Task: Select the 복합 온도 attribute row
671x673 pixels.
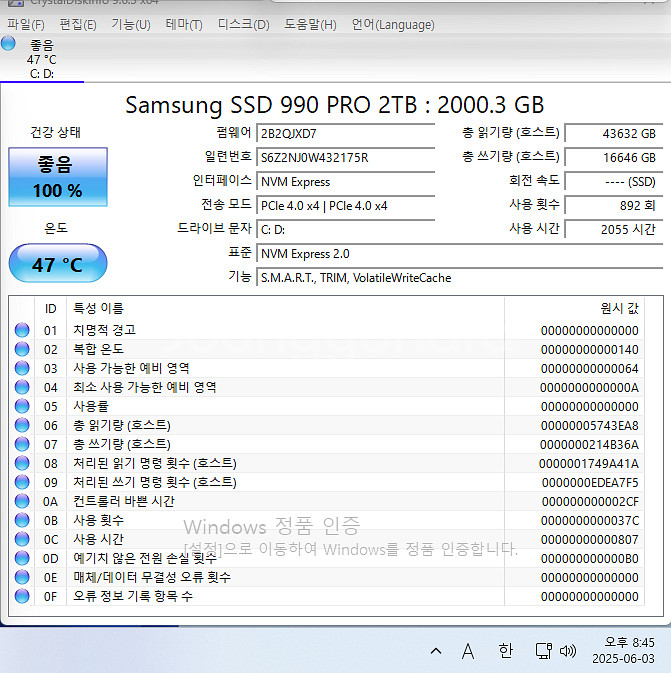Action: pyautogui.click(x=326, y=349)
